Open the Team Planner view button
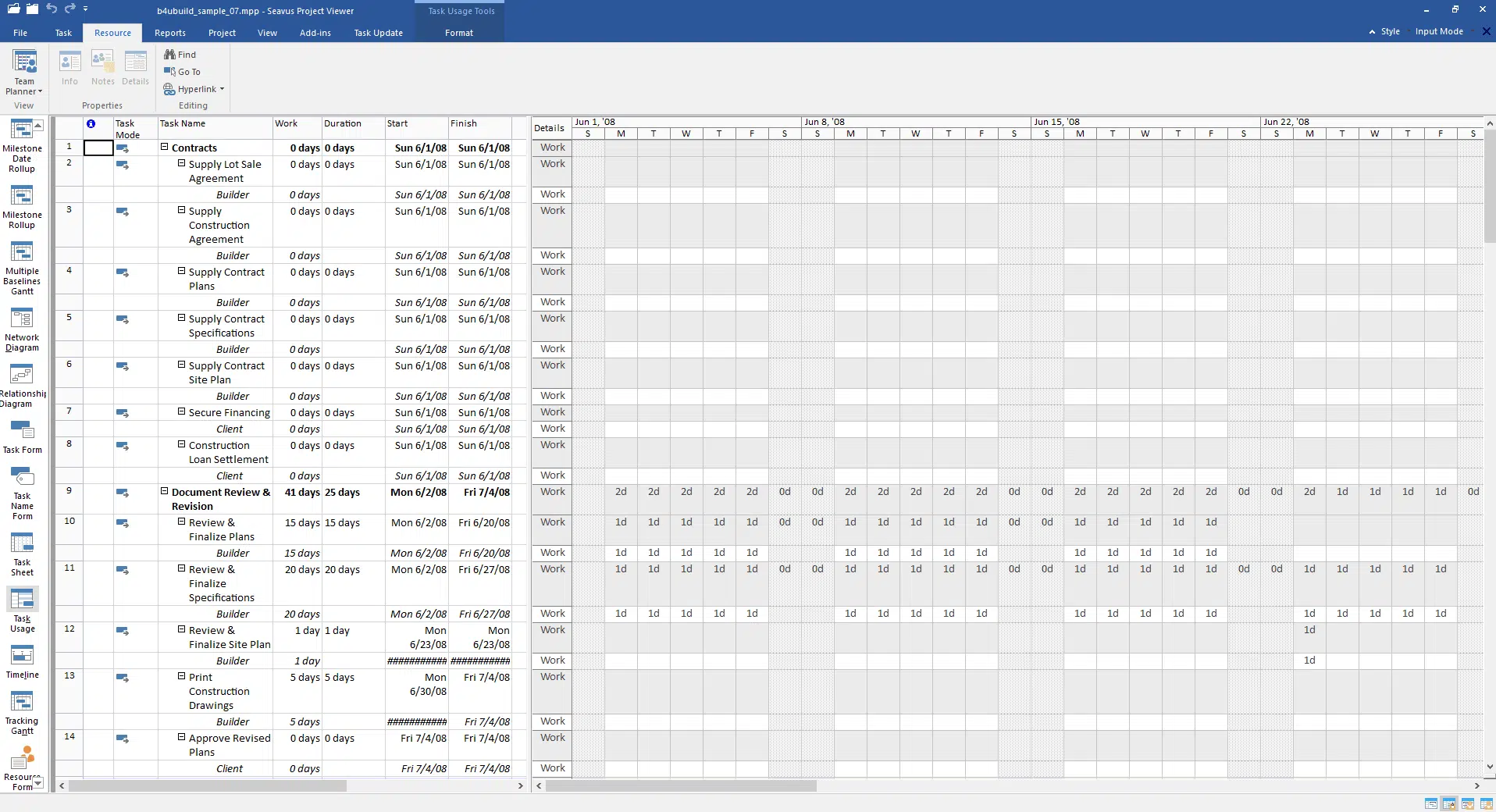The image size is (1496, 812). tap(24, 72)
